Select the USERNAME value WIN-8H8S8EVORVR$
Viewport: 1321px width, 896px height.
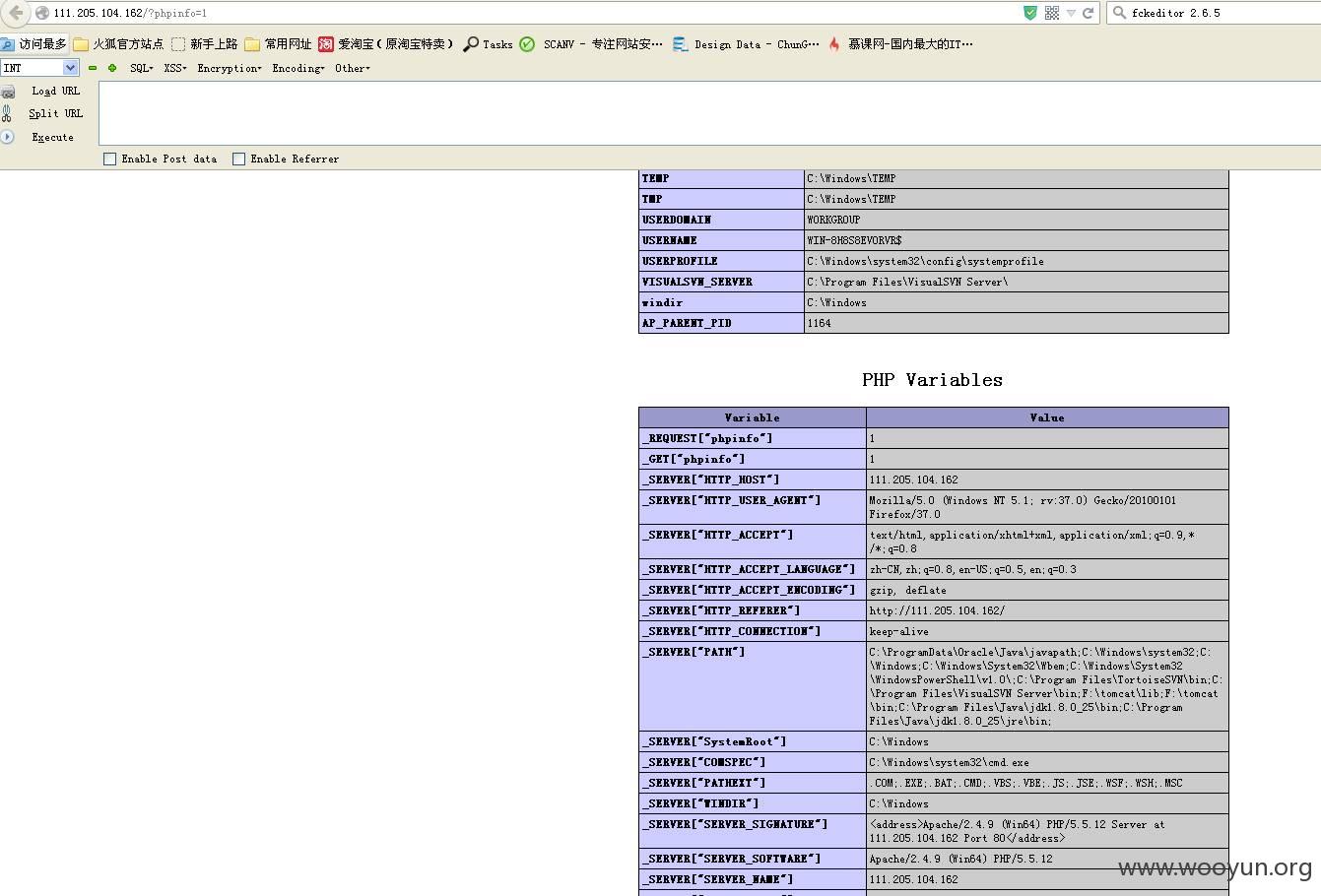1017,240
